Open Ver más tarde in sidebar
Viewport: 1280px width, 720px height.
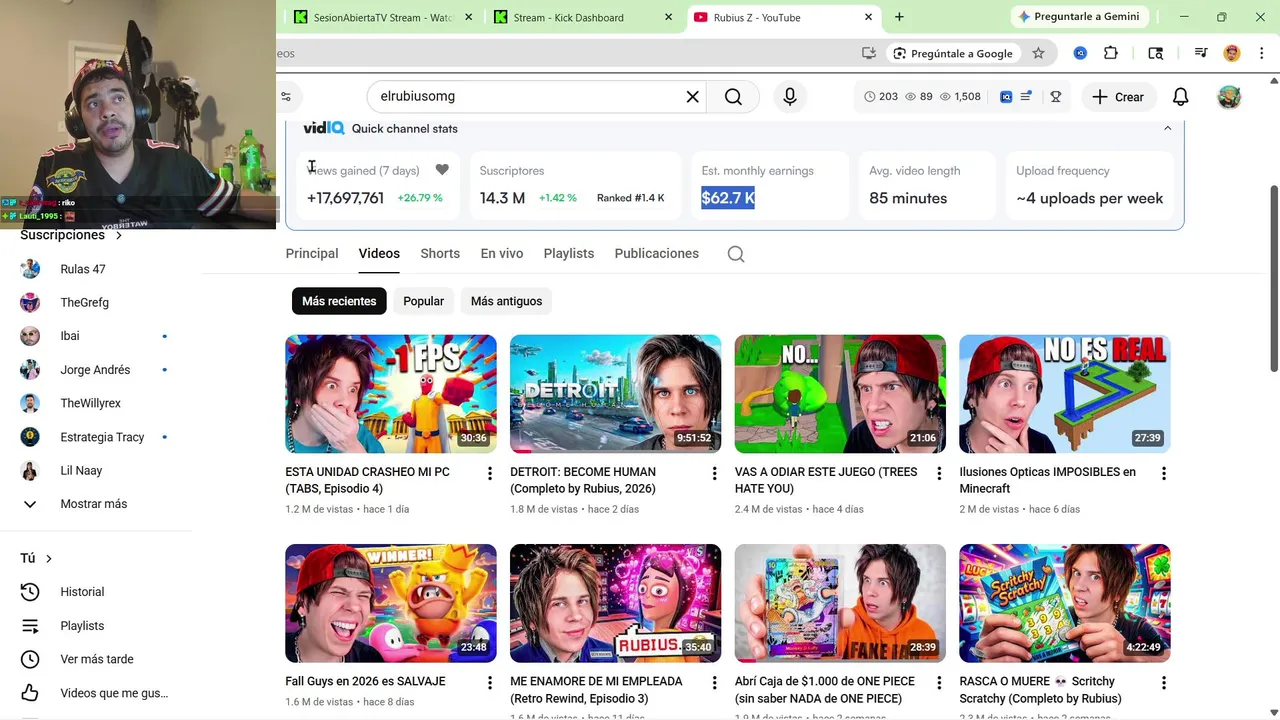[96, 659]
